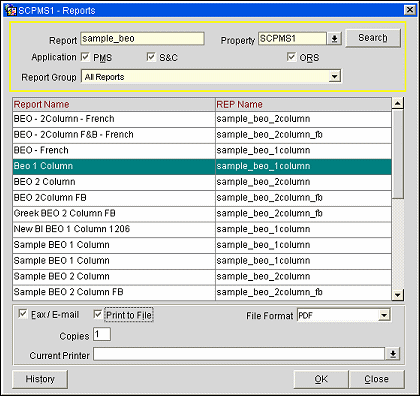Select the BEO - French report row
Image resolution: width=420 pixels, height=396 pixels.
[202, 150]
